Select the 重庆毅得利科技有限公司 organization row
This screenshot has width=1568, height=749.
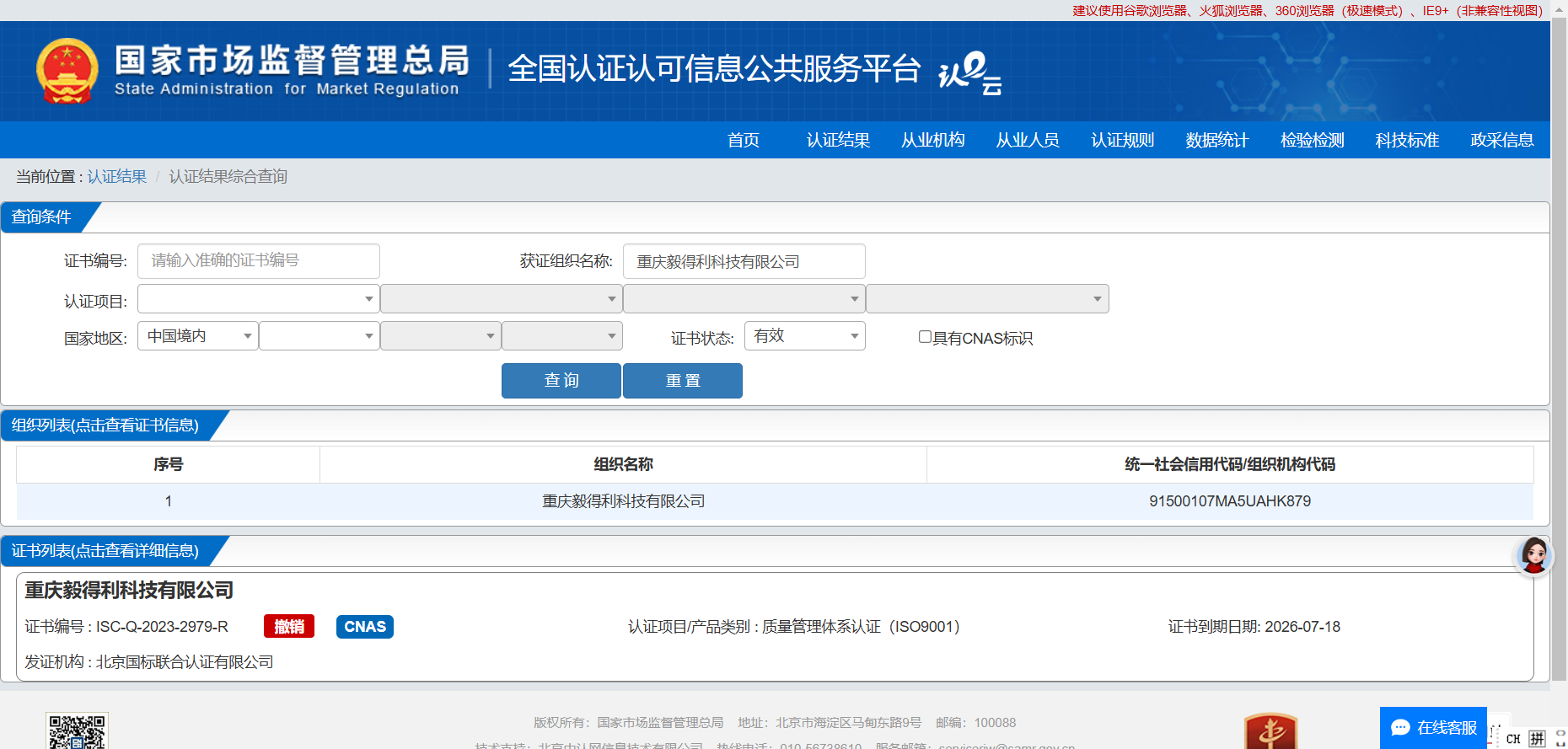623,501
